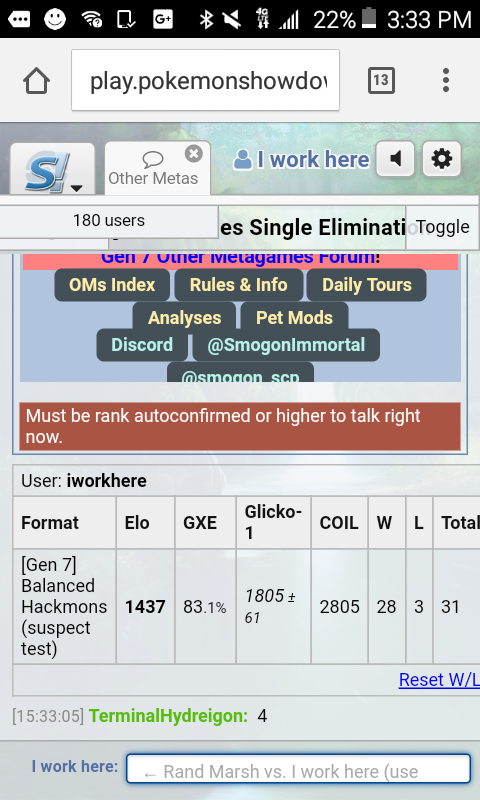Open the OMs Index link
Screen dimensions: 480x800
click(x=112, y=285)
